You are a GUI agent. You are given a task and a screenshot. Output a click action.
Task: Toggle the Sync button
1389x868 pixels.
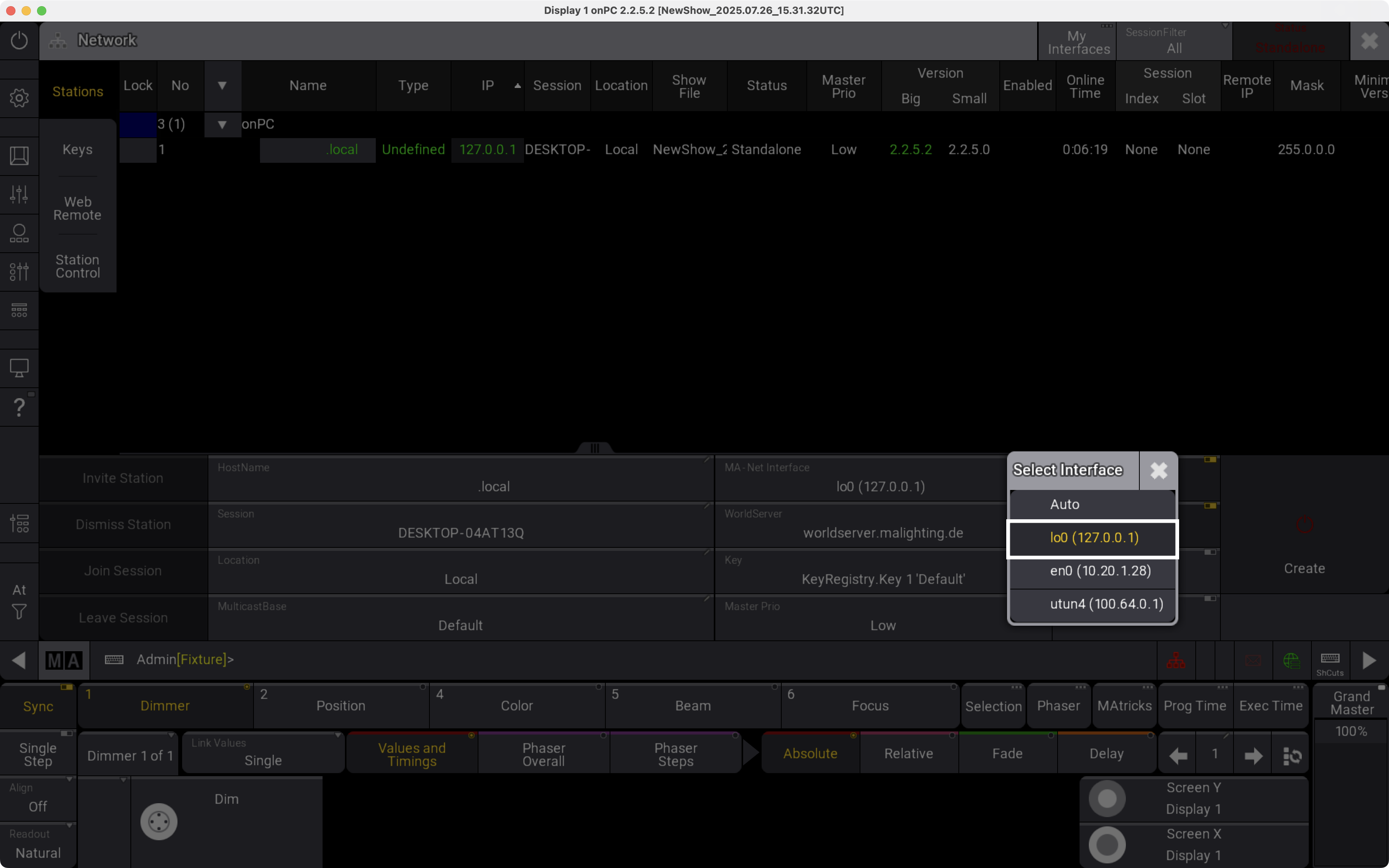pyautogui.click(x=38, y=706)
